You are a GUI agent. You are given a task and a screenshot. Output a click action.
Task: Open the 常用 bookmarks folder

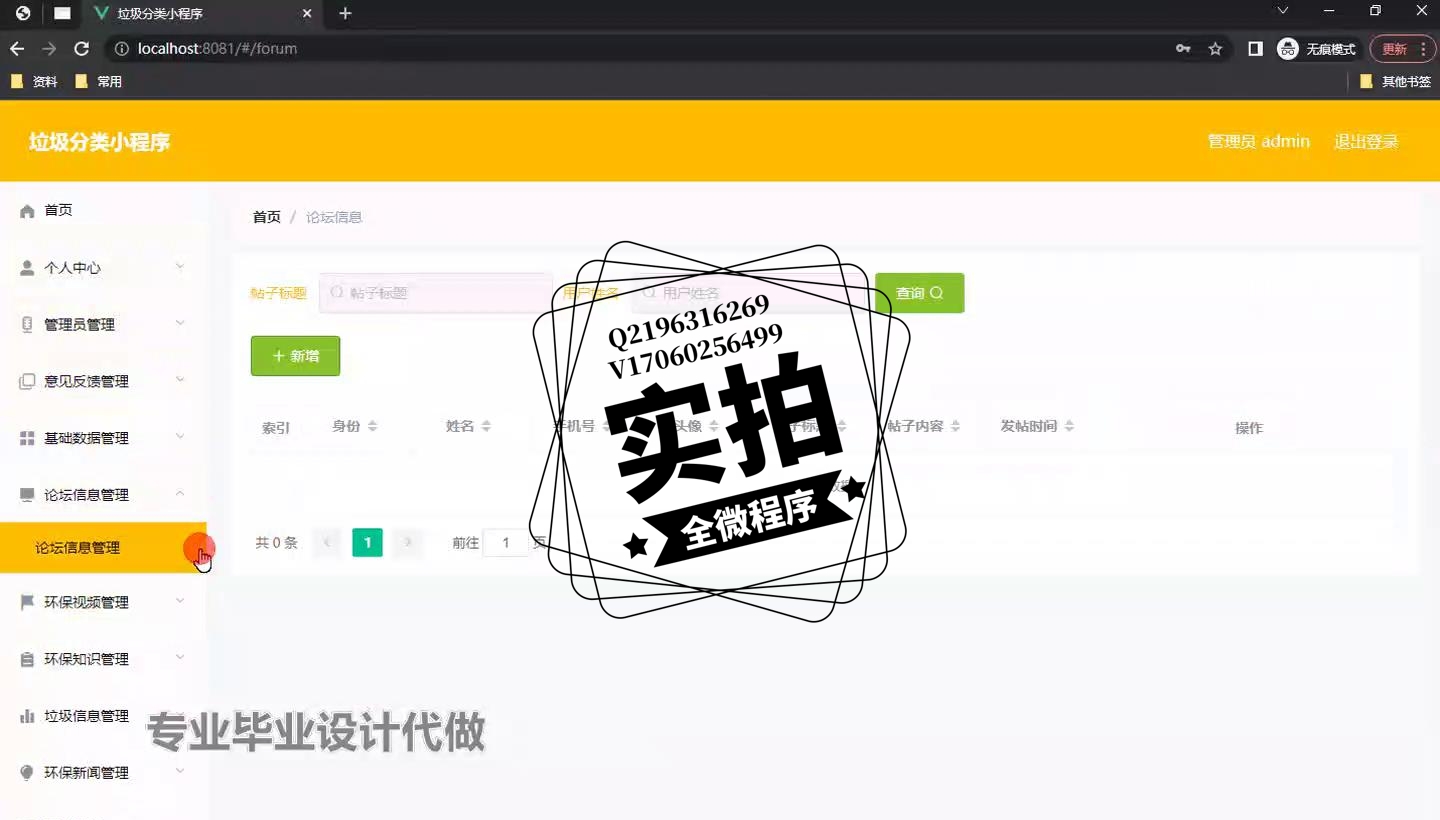pyautogui.click(x=99, y=82)
